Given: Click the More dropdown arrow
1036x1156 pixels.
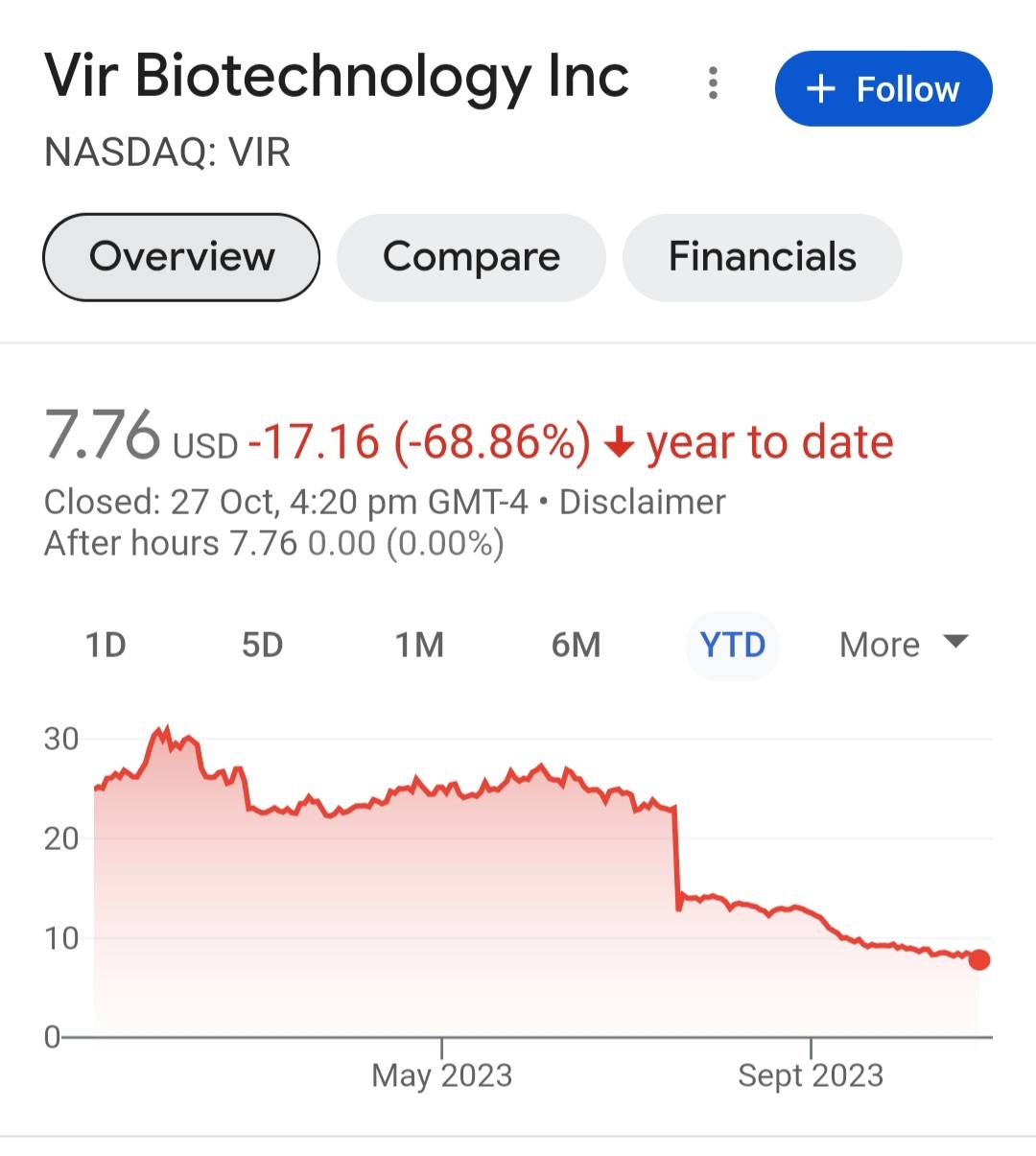Looking at the screenshot, I should point(956,642).
